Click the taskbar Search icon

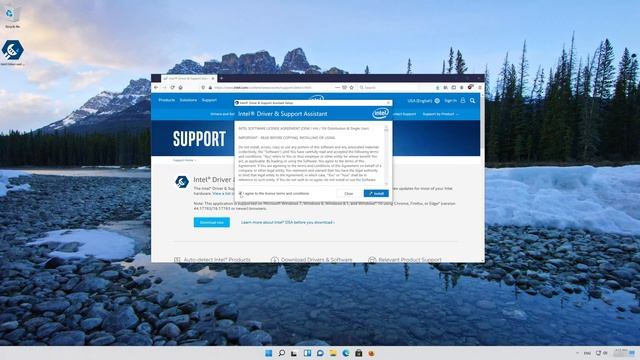pos(281,353)
